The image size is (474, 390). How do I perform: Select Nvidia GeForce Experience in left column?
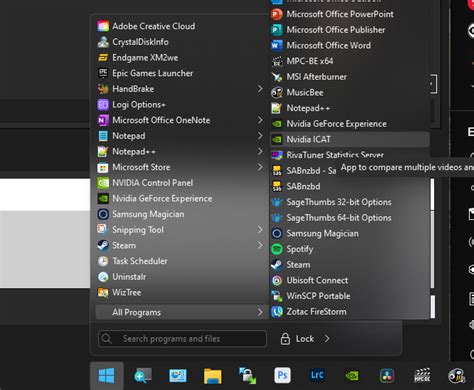point(180,198)
